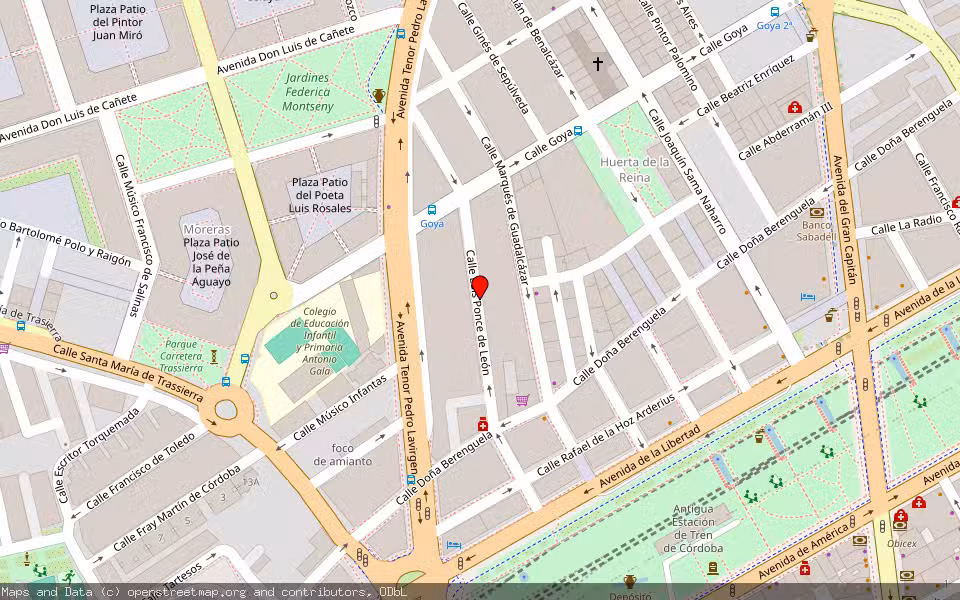Click hourglass icon in Parque Carretera Trassierra
Viewport: 960px width, 600px height.
tap(213, 355)
